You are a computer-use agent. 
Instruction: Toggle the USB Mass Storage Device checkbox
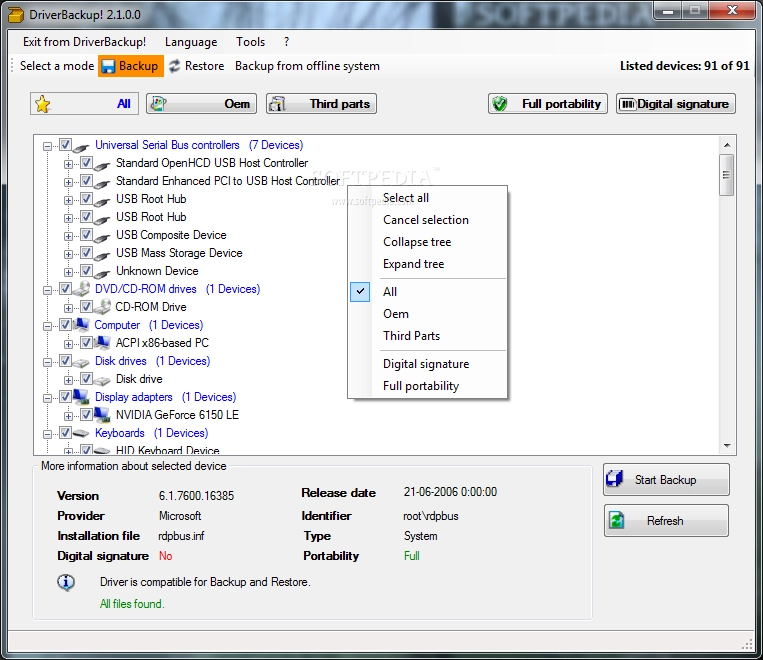(86, 253)
